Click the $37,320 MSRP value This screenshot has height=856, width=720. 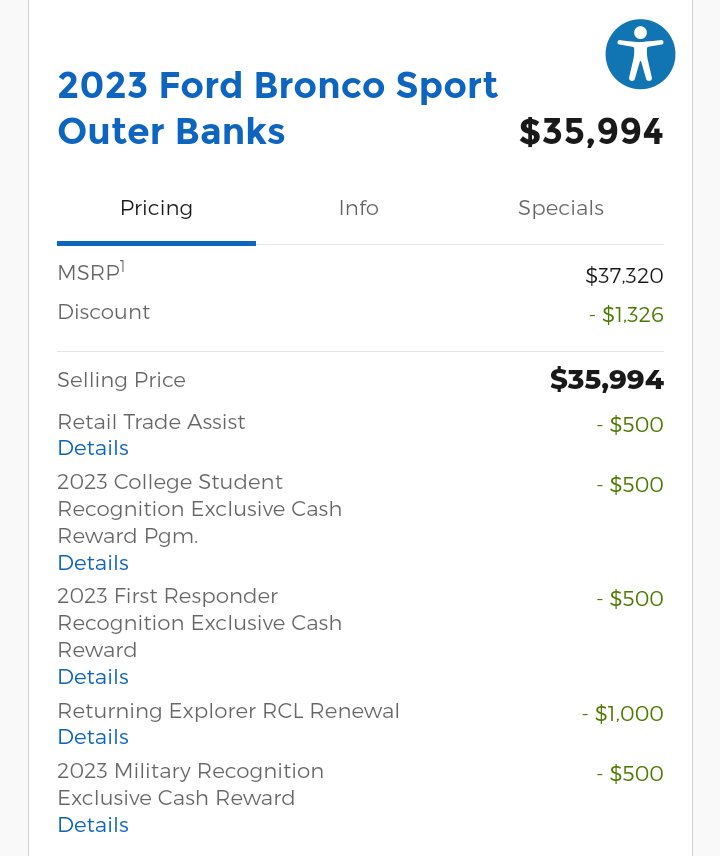[x=624, y=276]
